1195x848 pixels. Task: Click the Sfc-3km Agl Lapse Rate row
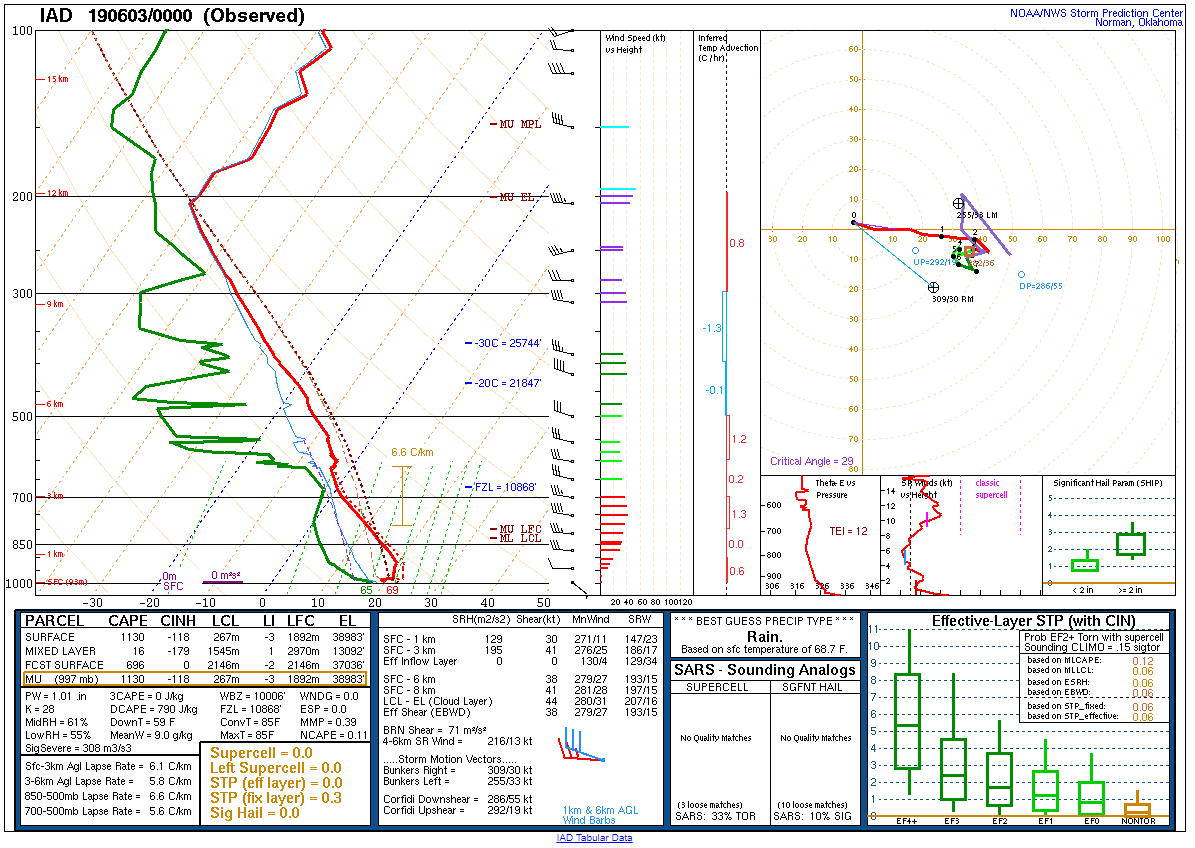[108, 766]
